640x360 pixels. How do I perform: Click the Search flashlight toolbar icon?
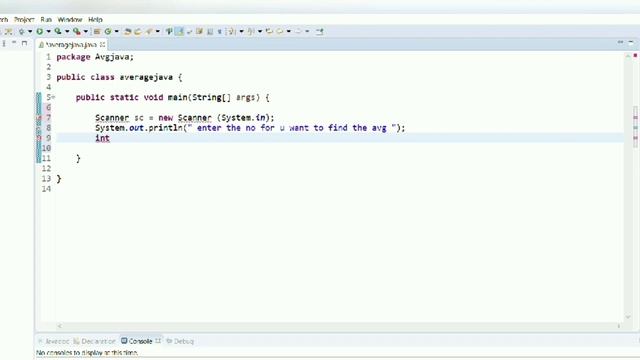[149, 31]
